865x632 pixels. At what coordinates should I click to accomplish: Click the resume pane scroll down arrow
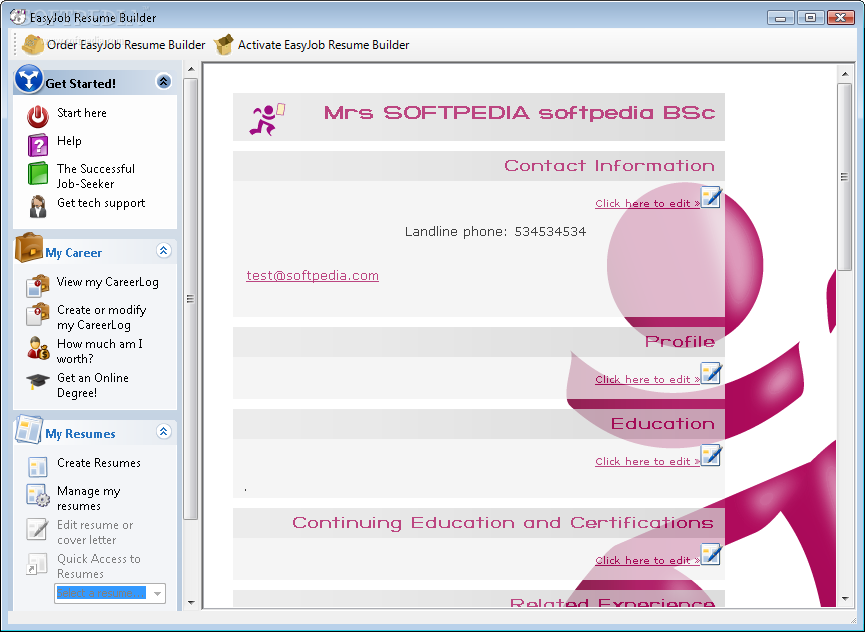click(x=845, y=598)
